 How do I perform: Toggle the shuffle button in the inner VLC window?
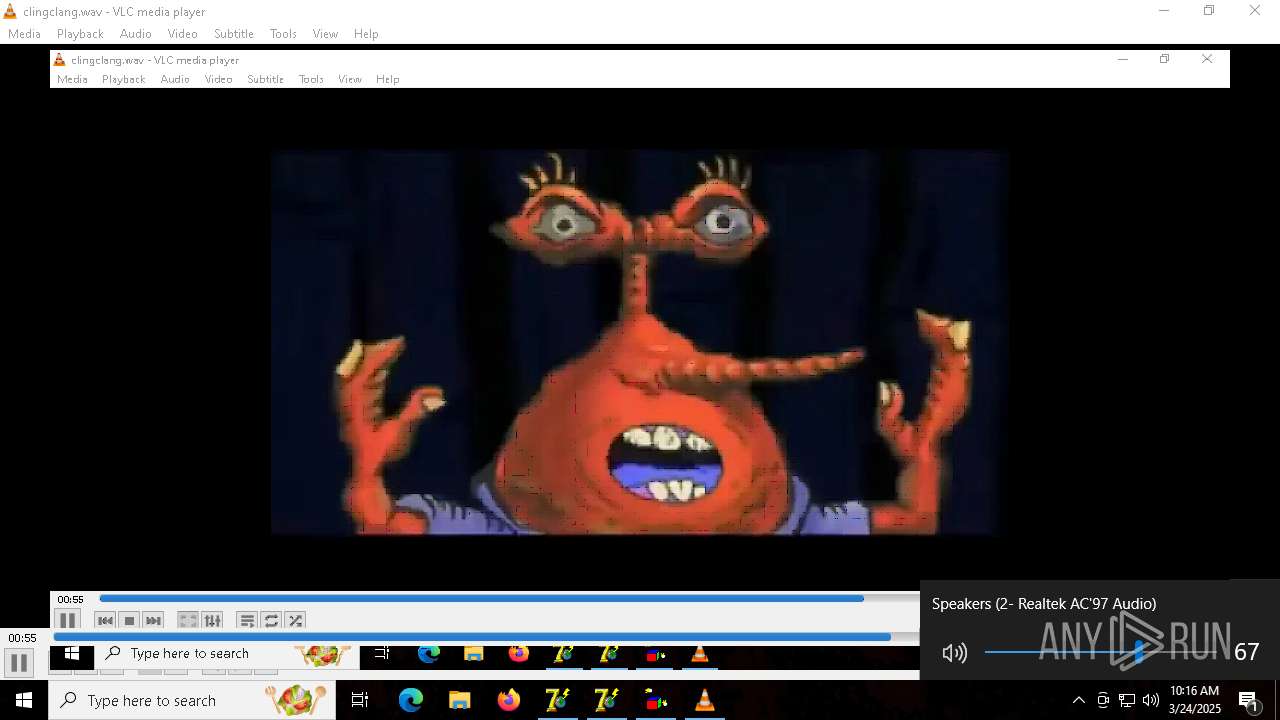pyautogui.click(x=295, y=621)
